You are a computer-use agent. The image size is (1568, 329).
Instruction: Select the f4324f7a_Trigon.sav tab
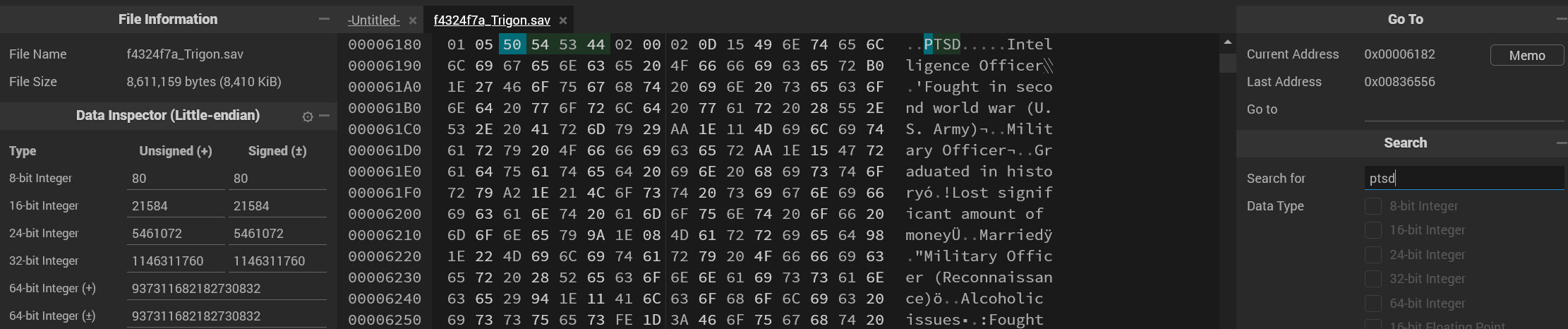pos(492,20)
